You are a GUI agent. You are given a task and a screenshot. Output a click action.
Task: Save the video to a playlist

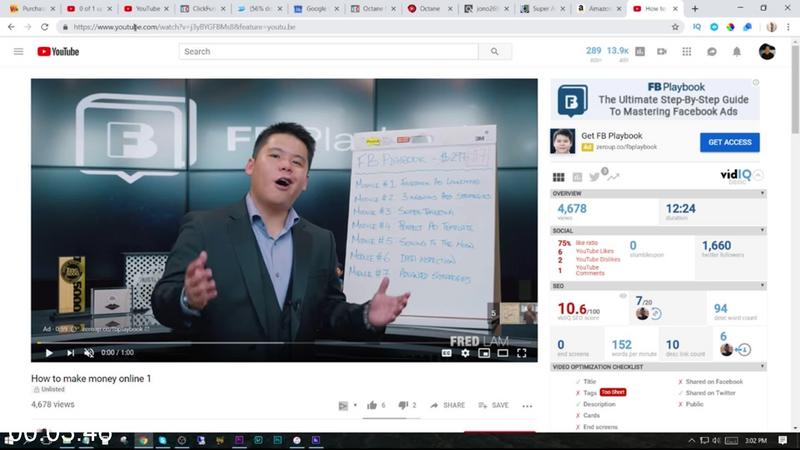(493, 405)
